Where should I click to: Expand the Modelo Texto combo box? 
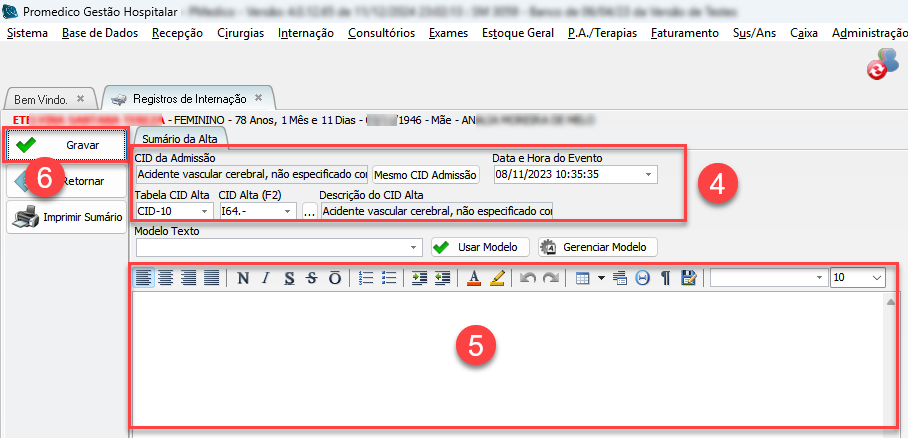(x=415, y=247)
